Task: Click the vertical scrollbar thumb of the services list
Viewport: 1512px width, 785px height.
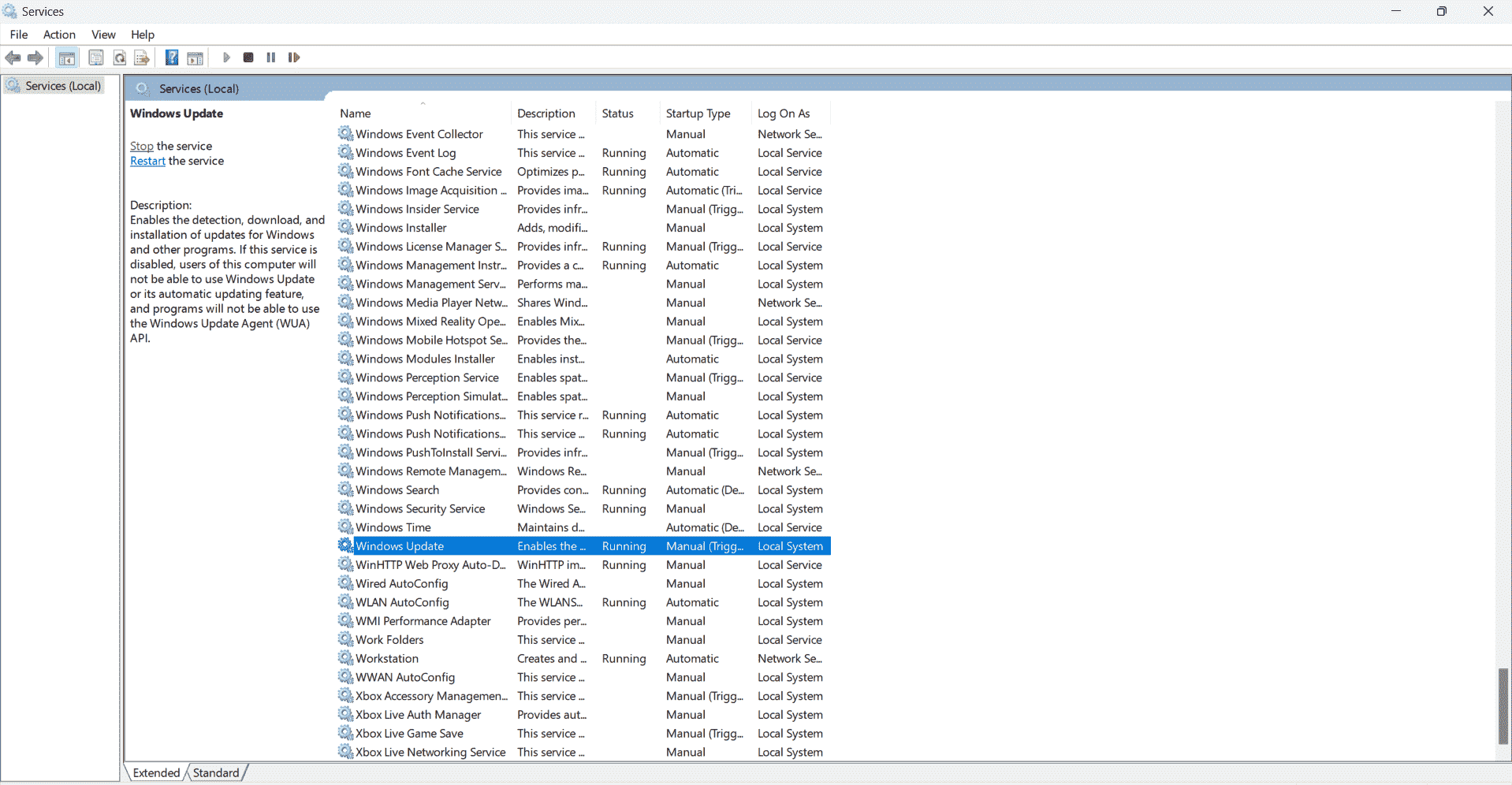Action: pyautogui.click(x=1503, y=705)
